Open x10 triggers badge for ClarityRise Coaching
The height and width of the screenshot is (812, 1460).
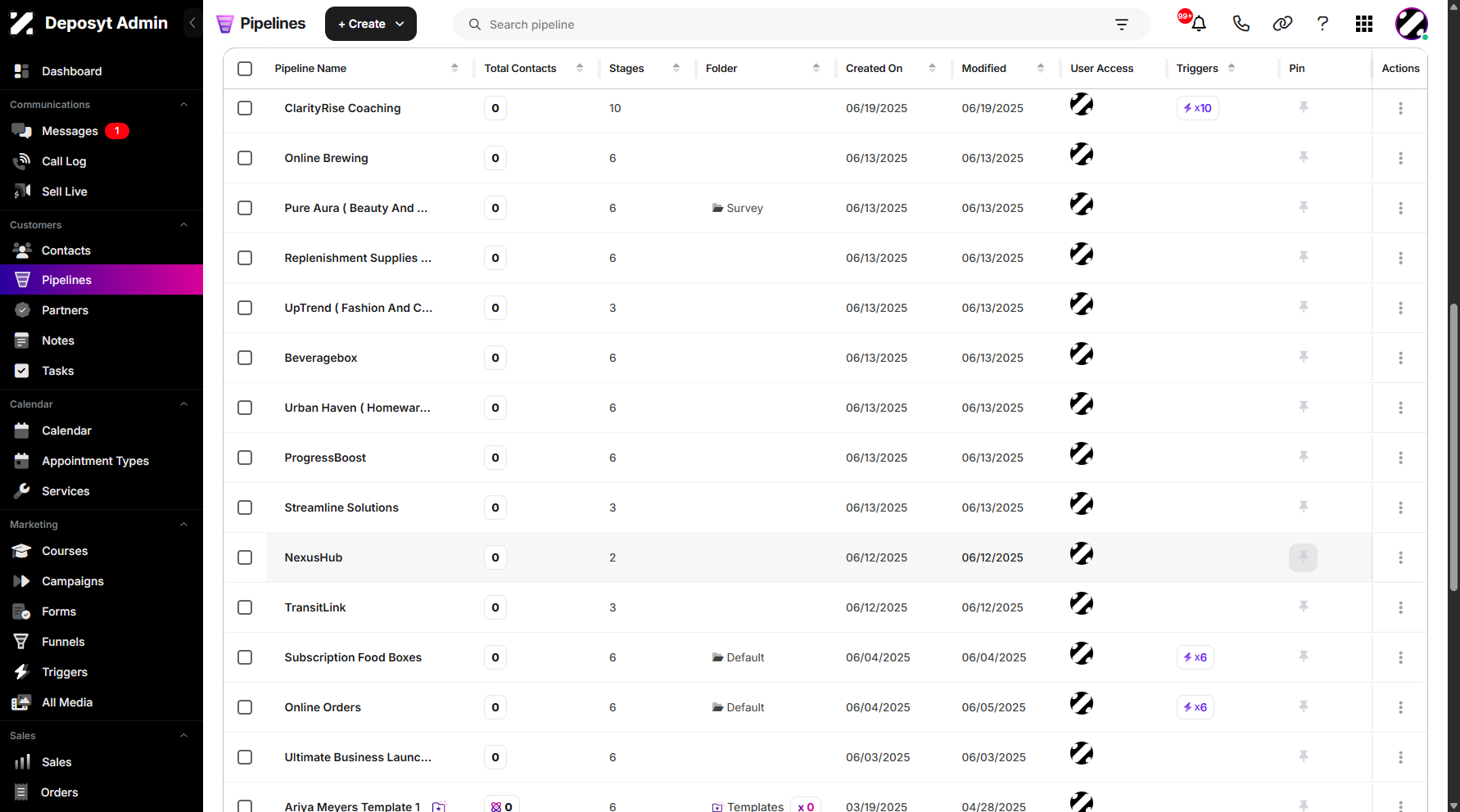pos(1197,108)
